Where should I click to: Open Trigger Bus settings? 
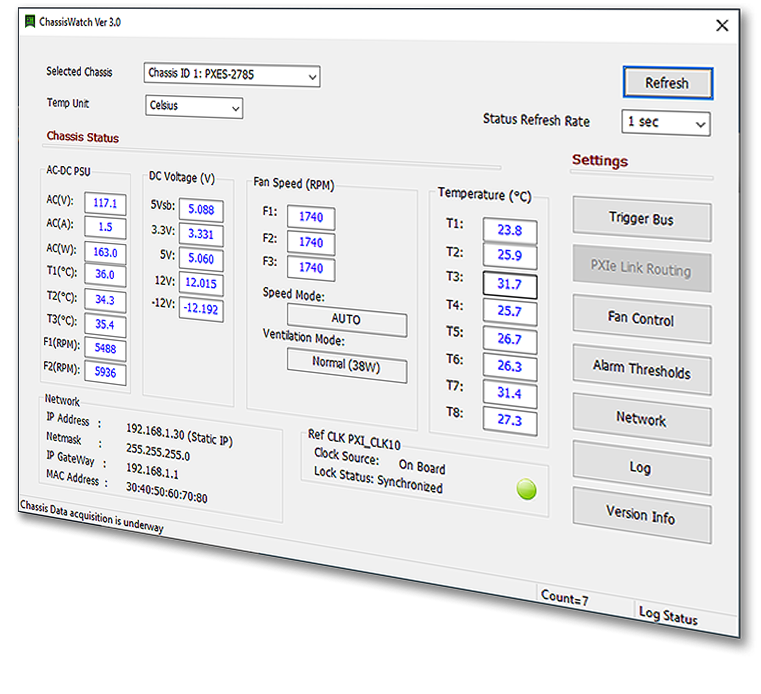pos(641,219)
